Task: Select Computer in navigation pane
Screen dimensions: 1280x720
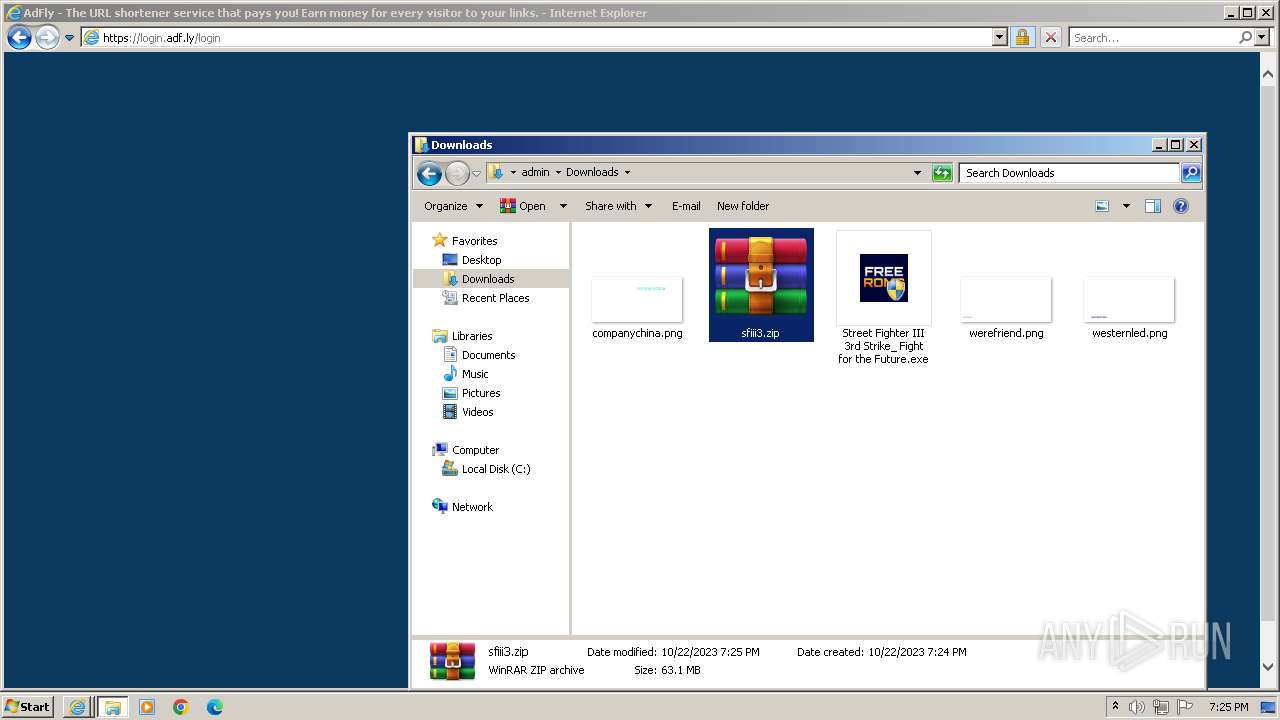Action: (475, 450)
